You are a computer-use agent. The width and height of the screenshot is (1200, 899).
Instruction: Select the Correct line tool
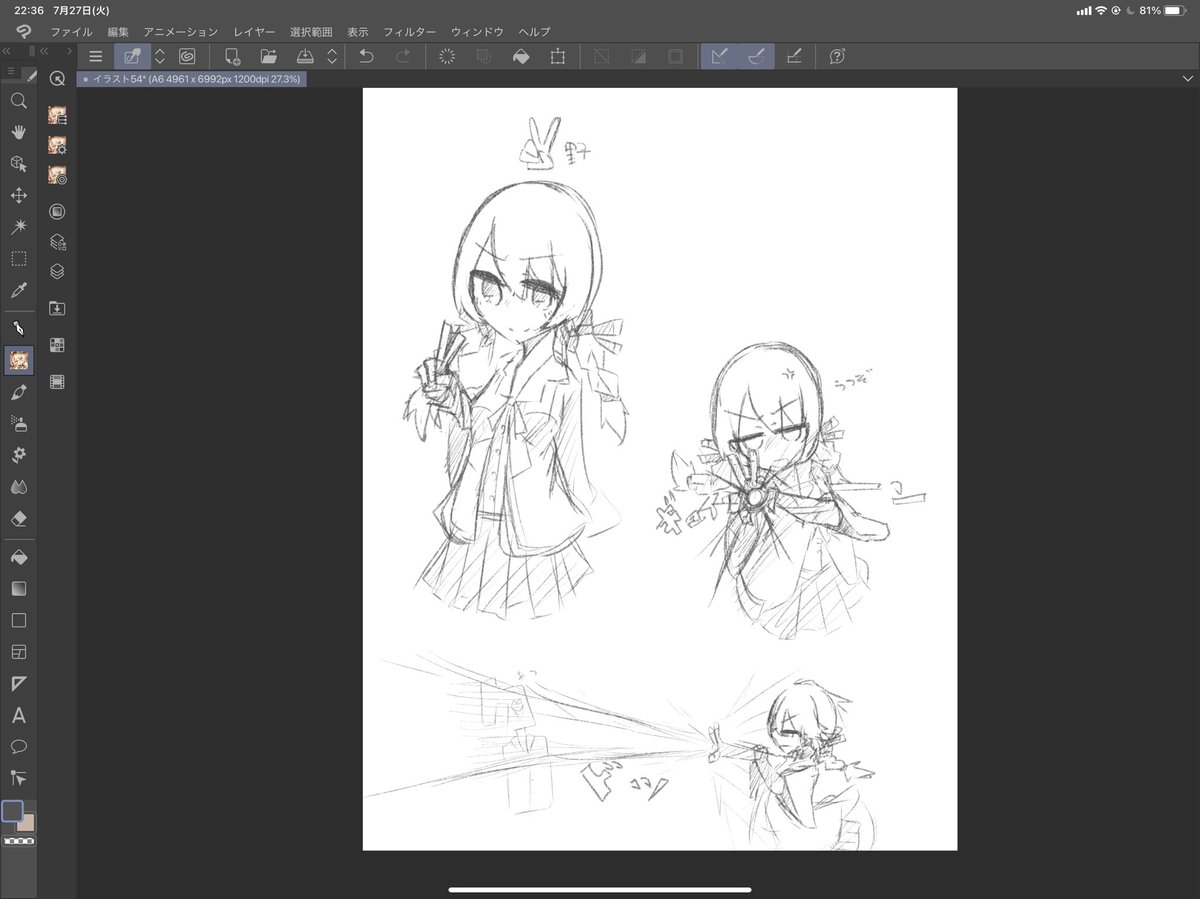click(18, 777)
